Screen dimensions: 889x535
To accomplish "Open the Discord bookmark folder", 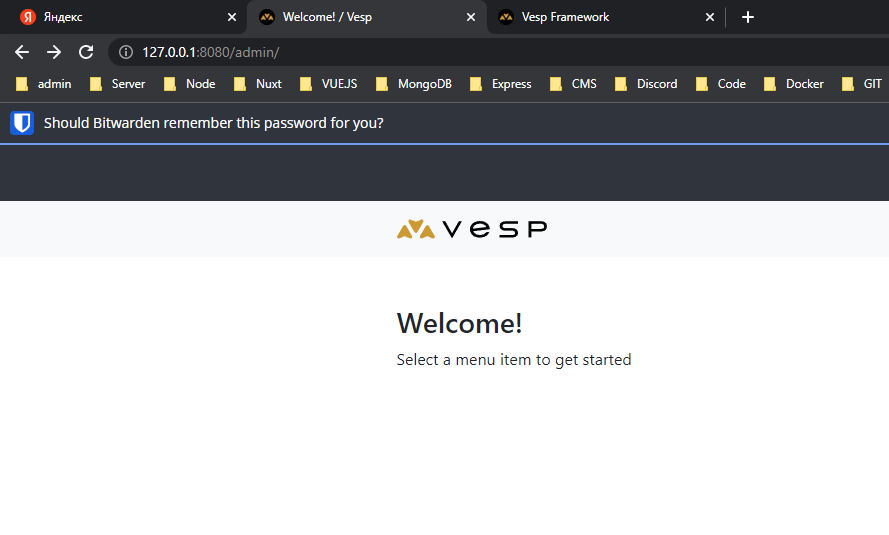I will (x=646, y=84).
